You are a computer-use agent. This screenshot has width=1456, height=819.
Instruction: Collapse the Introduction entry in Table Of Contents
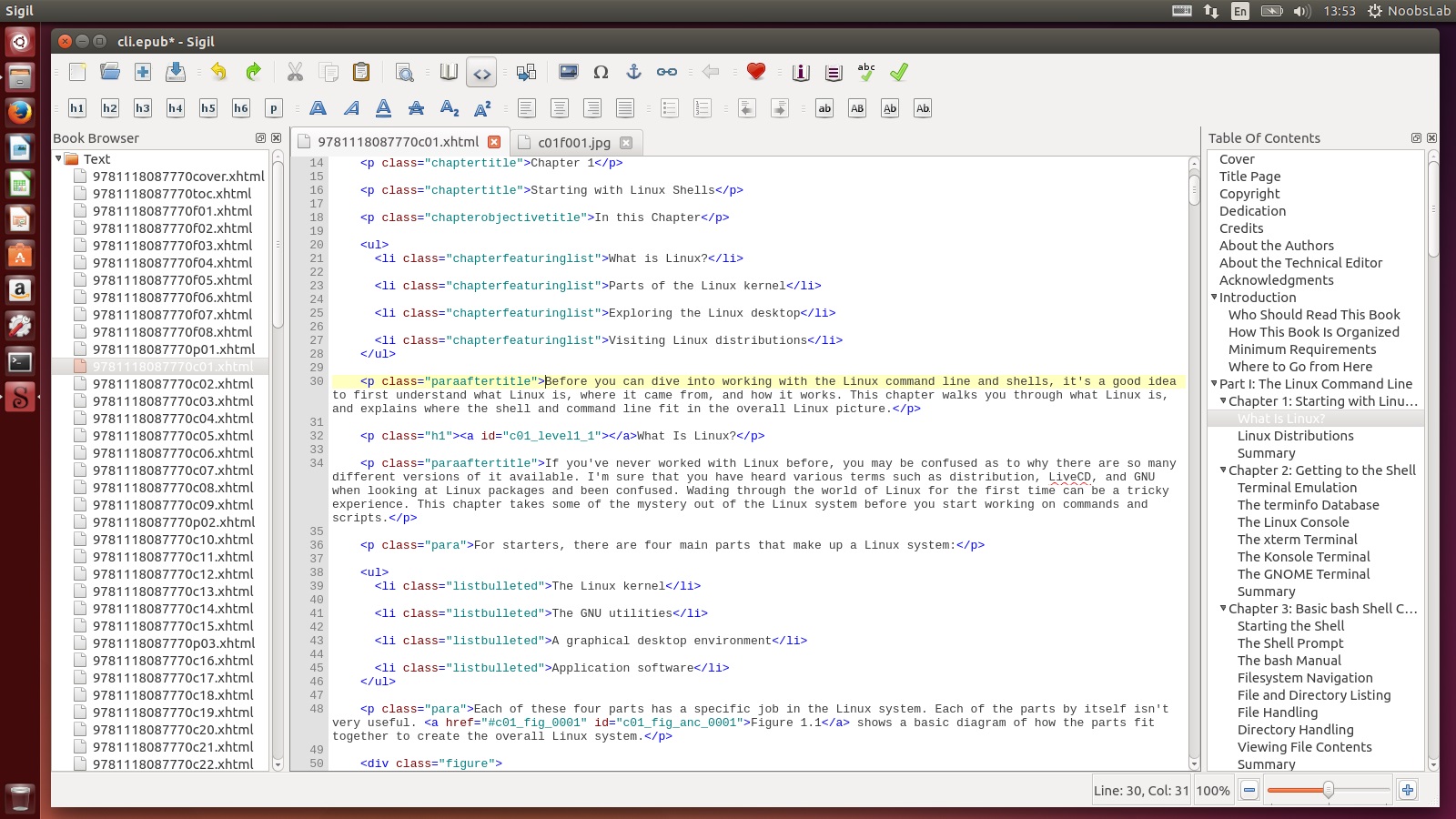tap(1214, 298)
